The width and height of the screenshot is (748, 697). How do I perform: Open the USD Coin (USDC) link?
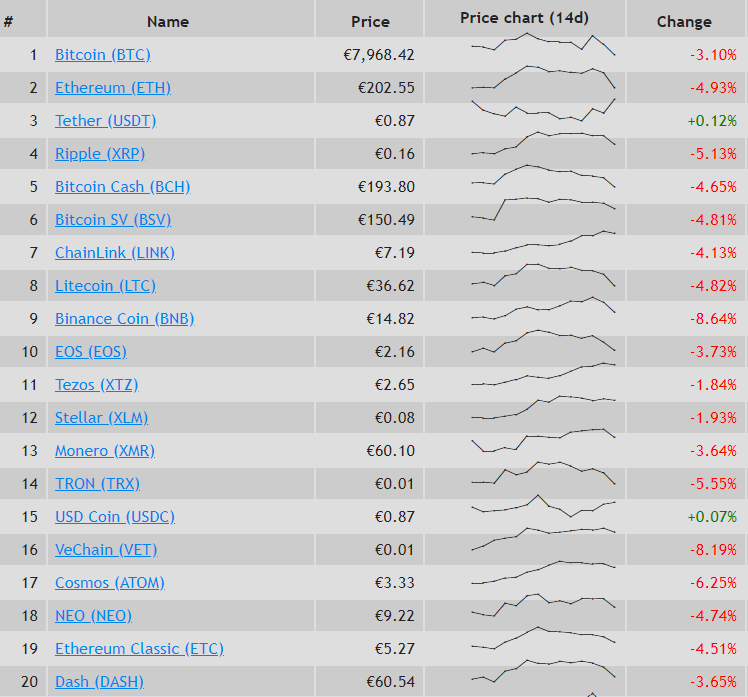(x=114, y=516)
